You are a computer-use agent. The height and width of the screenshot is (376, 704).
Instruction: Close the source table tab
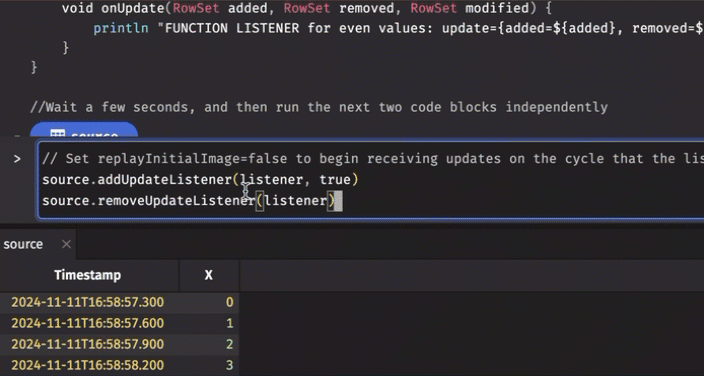click(x=66, y=244)
